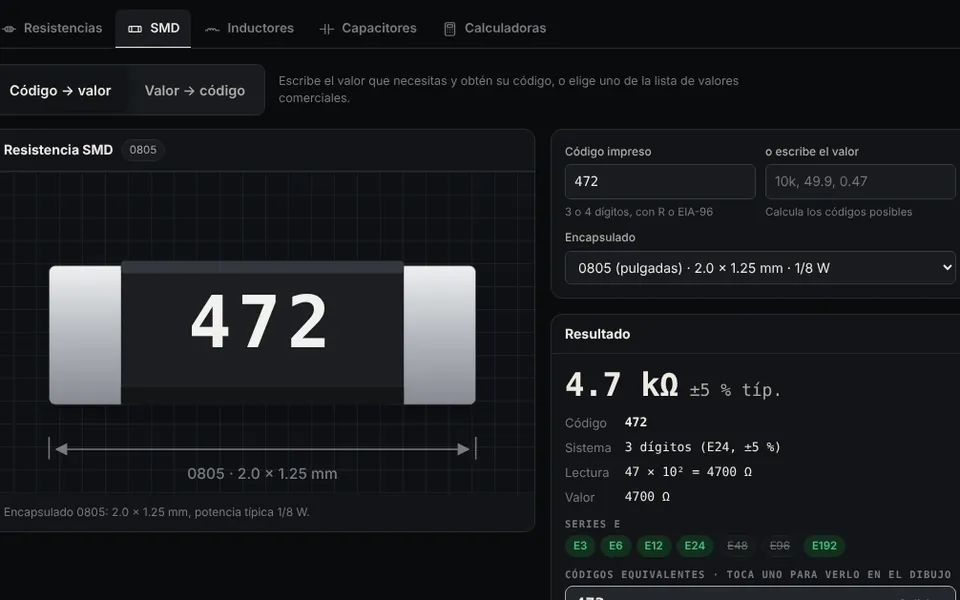Image resolution: width=960 pixels, height=600 pixels.
Task: Click the E6 series badge
Action: pos(615,546)
